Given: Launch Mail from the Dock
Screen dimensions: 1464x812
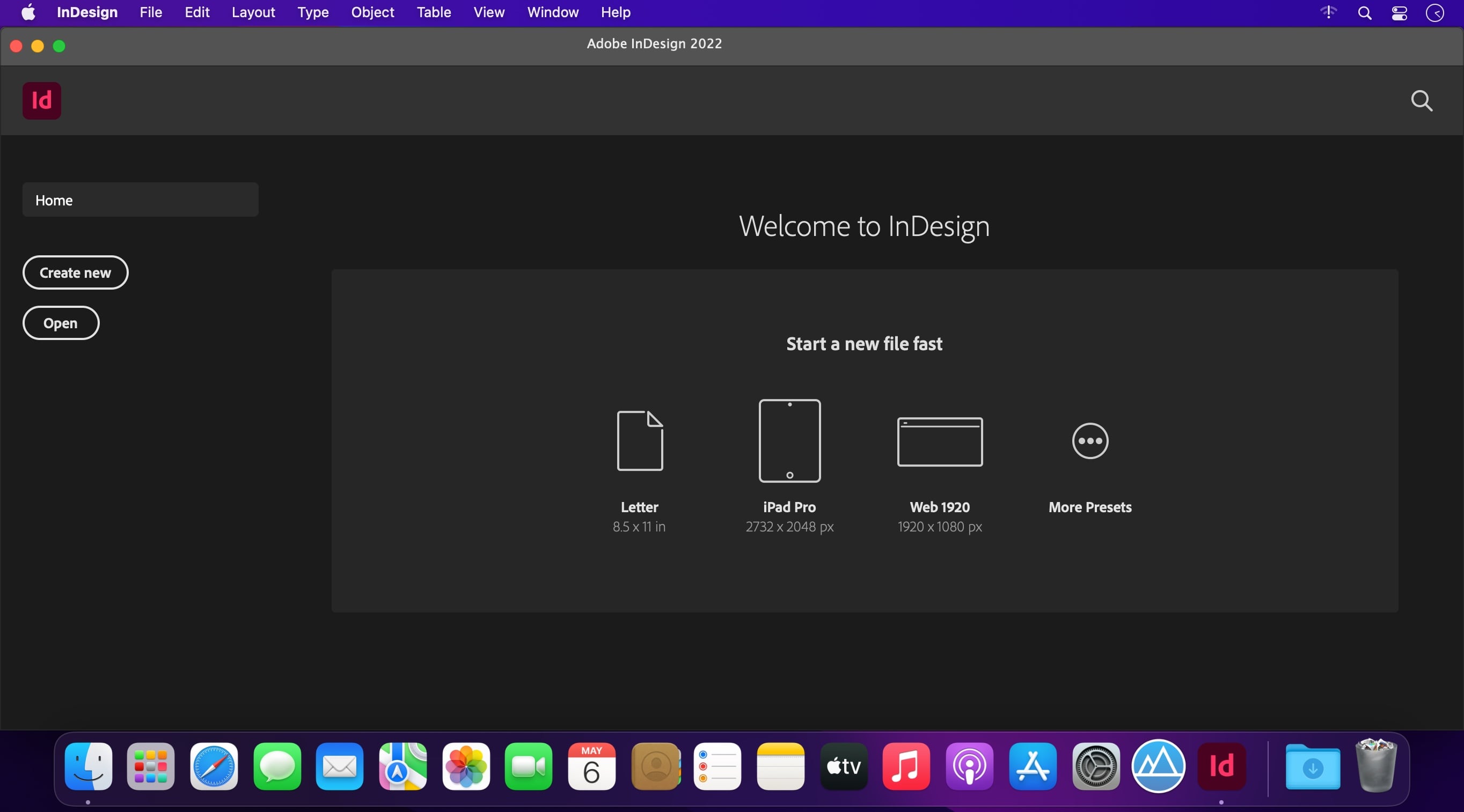Looking at the screenshot, I should (340, 766).
